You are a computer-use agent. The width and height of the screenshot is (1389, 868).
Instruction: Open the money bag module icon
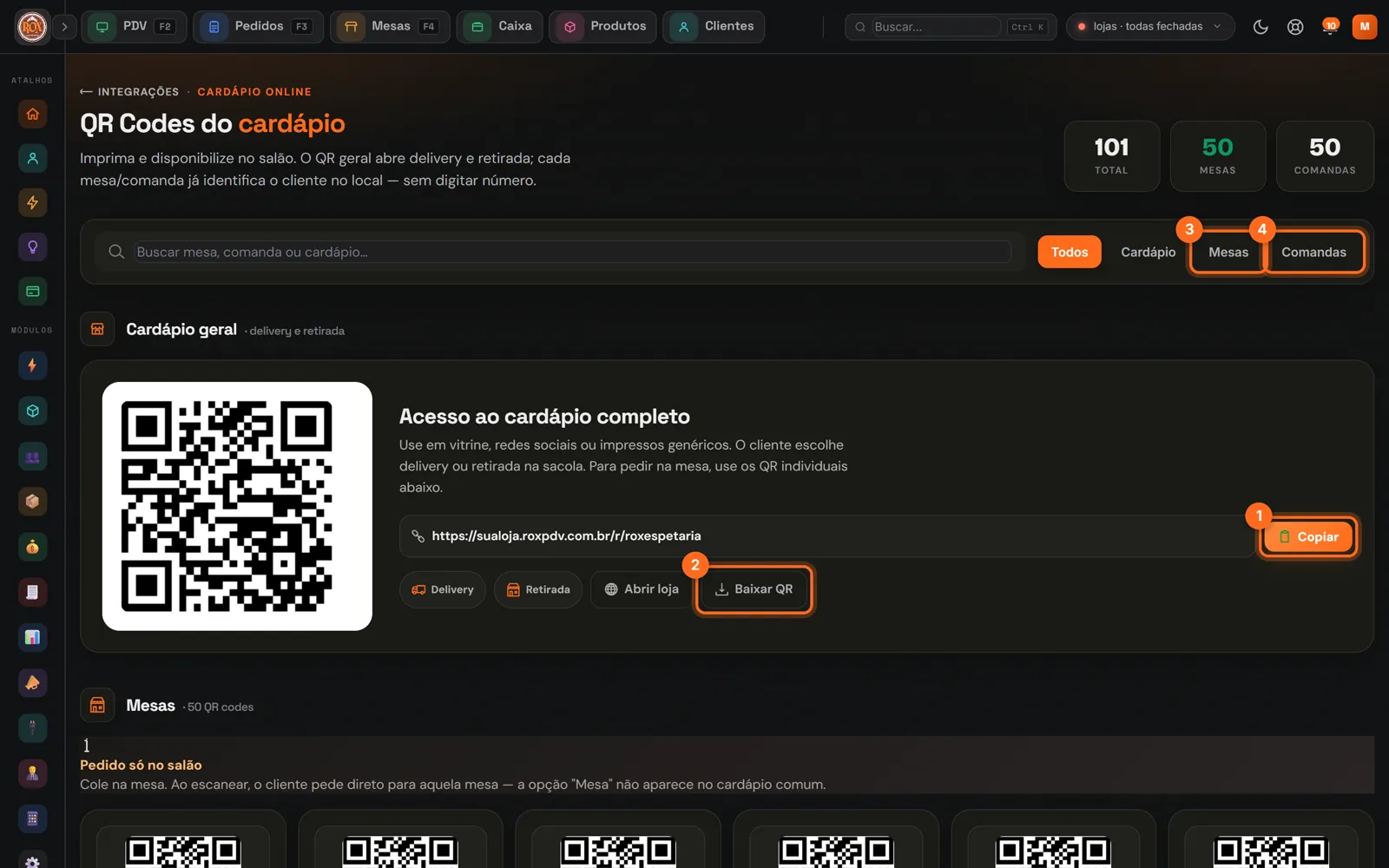33,547
